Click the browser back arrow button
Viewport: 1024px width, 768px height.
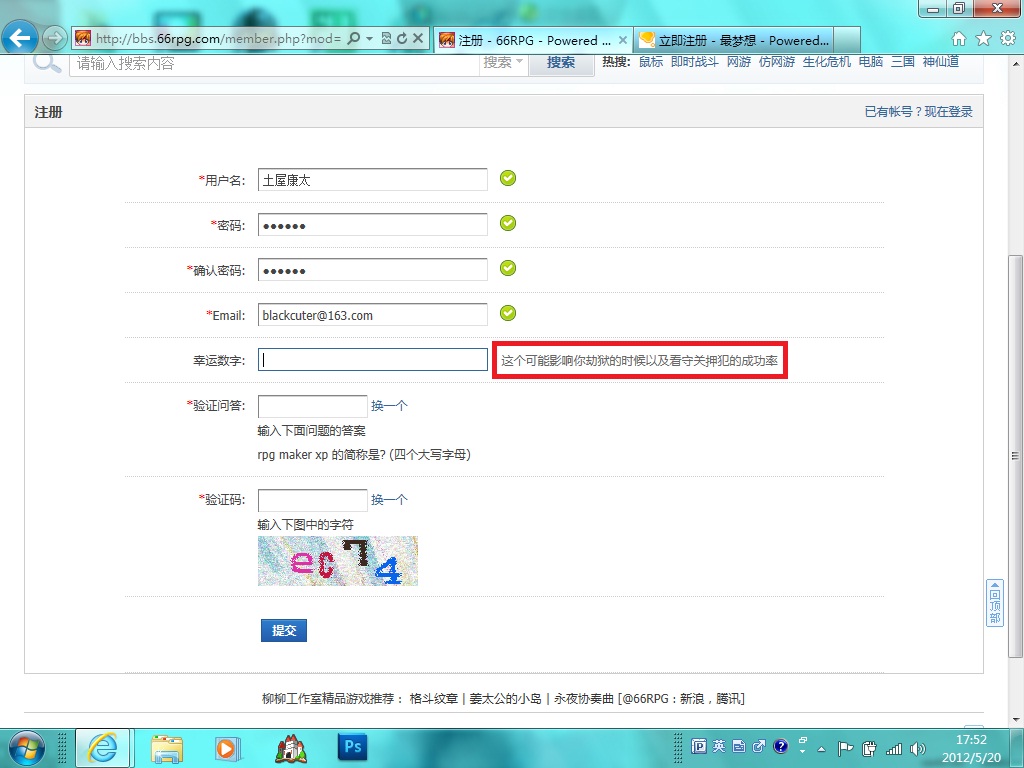[20, 38]
